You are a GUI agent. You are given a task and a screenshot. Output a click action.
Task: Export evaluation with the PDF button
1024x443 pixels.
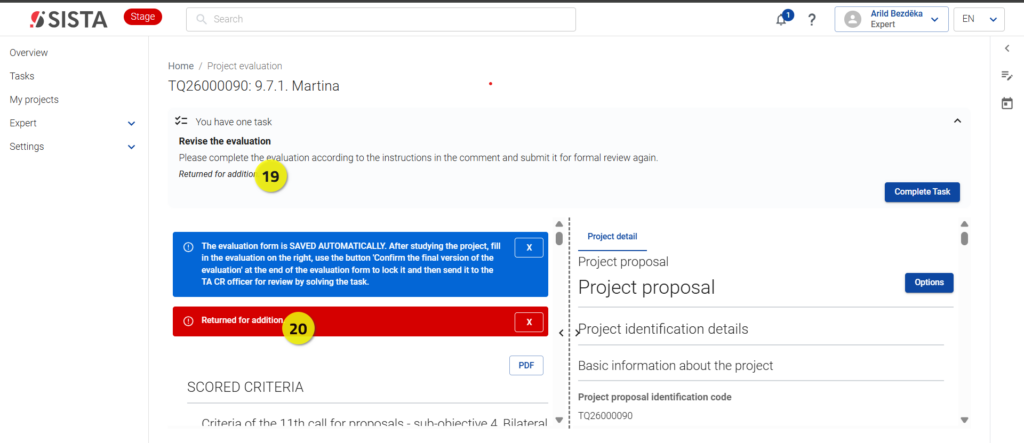(526, 366)
